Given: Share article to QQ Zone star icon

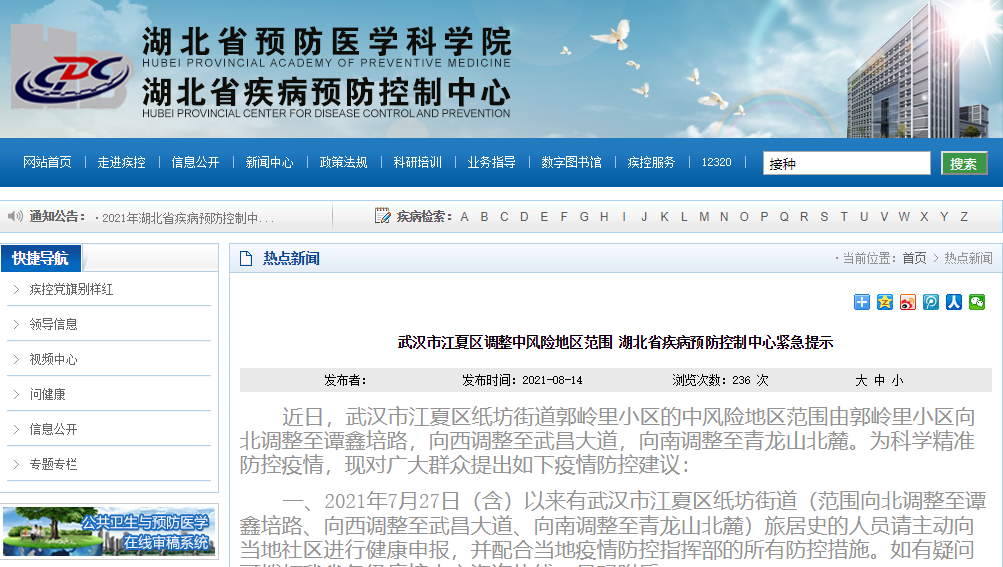Looking at the screenshot, I should point(884,302).
